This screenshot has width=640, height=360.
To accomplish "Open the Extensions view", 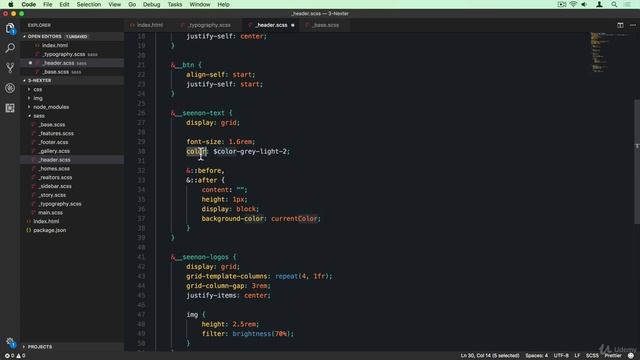I will pos(10,108).
